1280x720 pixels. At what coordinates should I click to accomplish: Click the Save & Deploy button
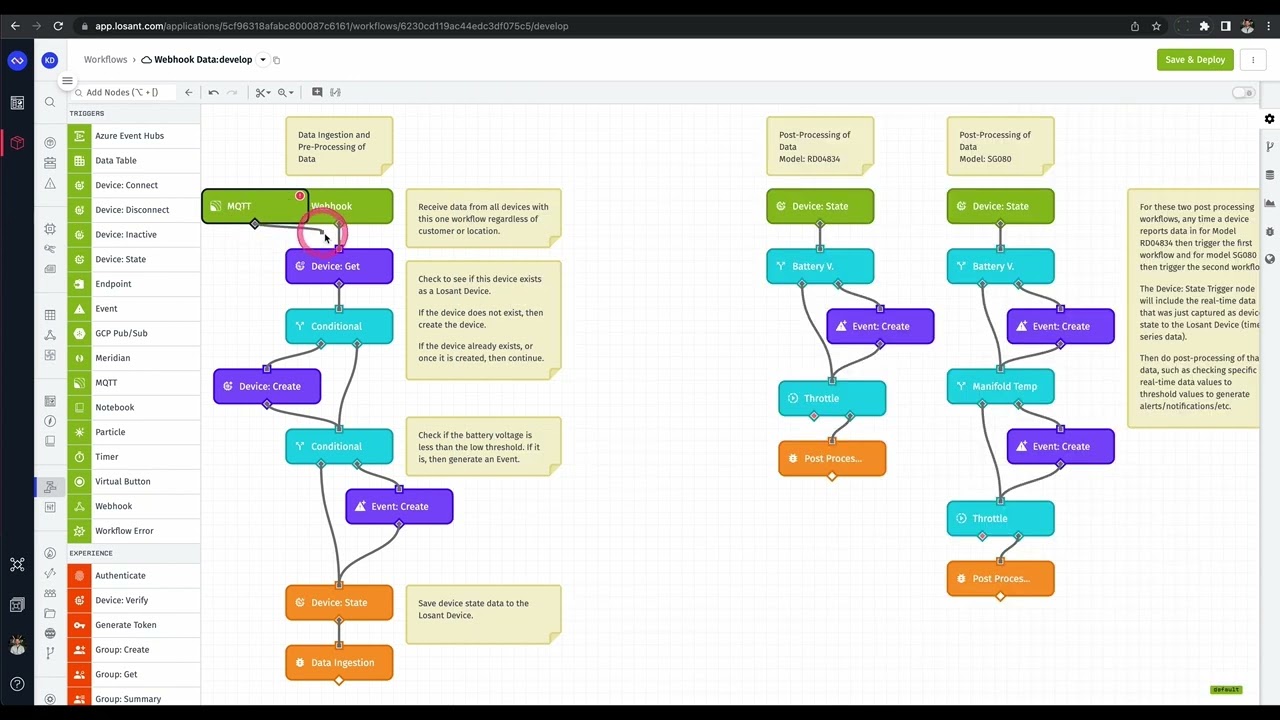[1195, 60]
